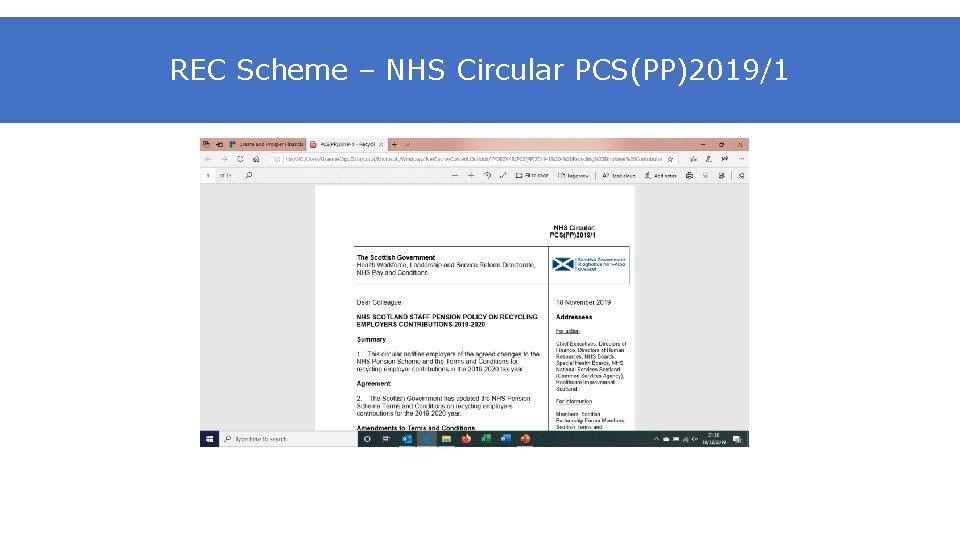This screenshot has width=960, height=540.
Task: Set these tabs aside icon
Action: tap(219, 144)
